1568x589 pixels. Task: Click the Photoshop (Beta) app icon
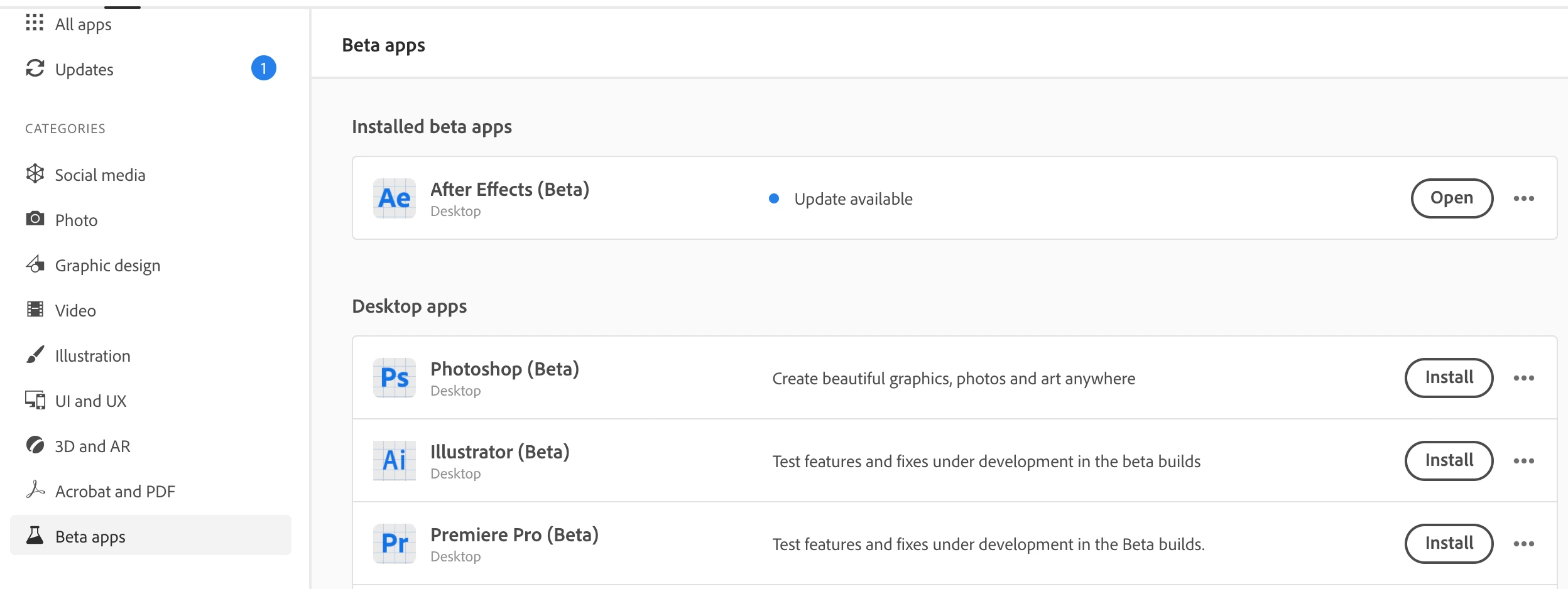click(x=395, y=378)
